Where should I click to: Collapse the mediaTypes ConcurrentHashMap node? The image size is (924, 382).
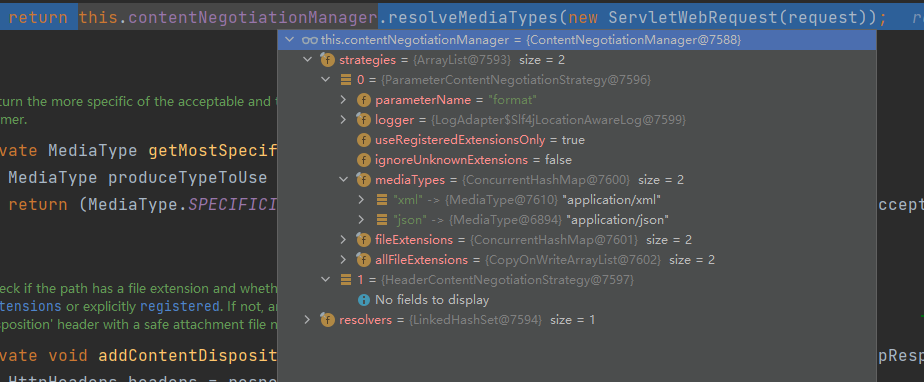click(x=344, y=180)
